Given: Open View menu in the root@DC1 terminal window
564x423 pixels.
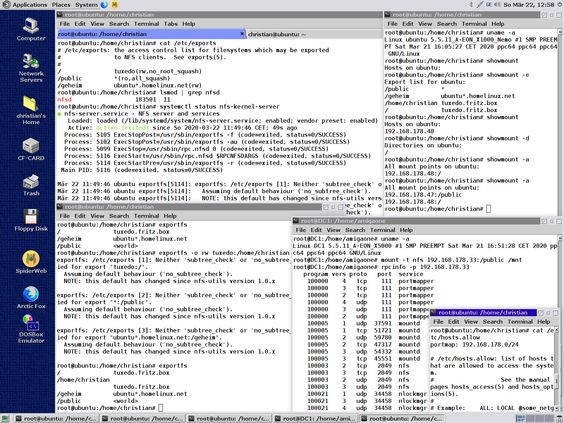Looking at the screenshot, I should 333,230.
